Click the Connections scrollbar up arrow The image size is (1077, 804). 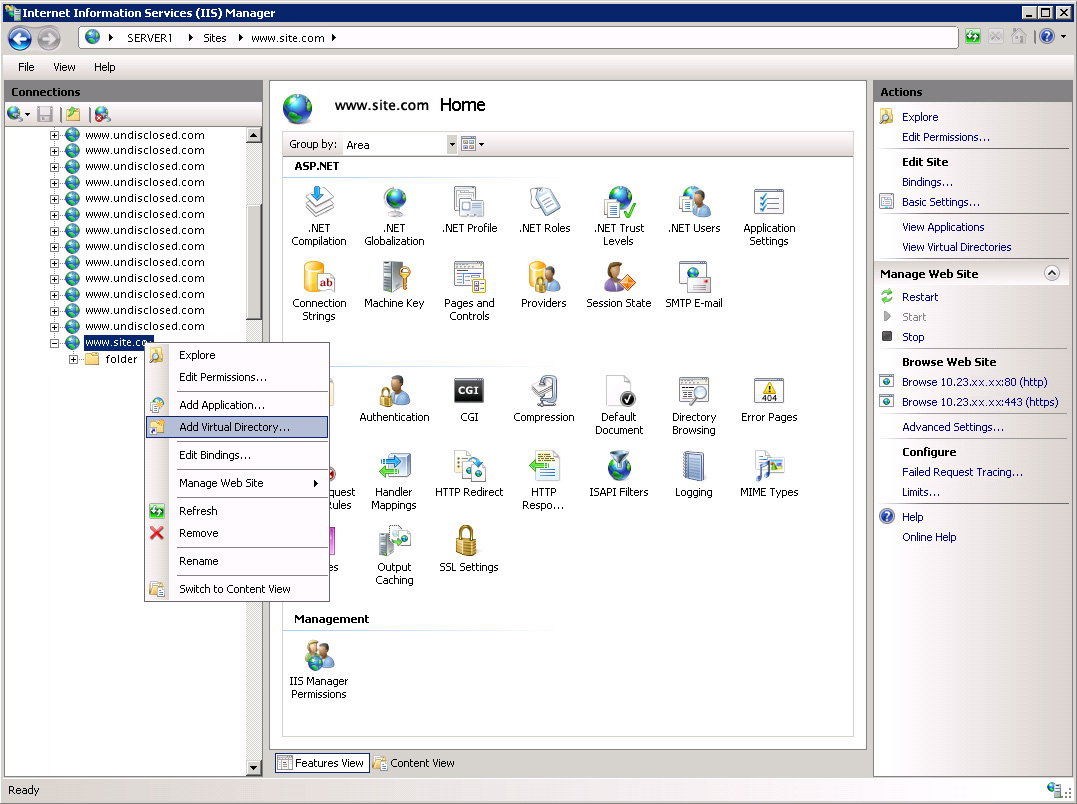click(x=253, y=135)
